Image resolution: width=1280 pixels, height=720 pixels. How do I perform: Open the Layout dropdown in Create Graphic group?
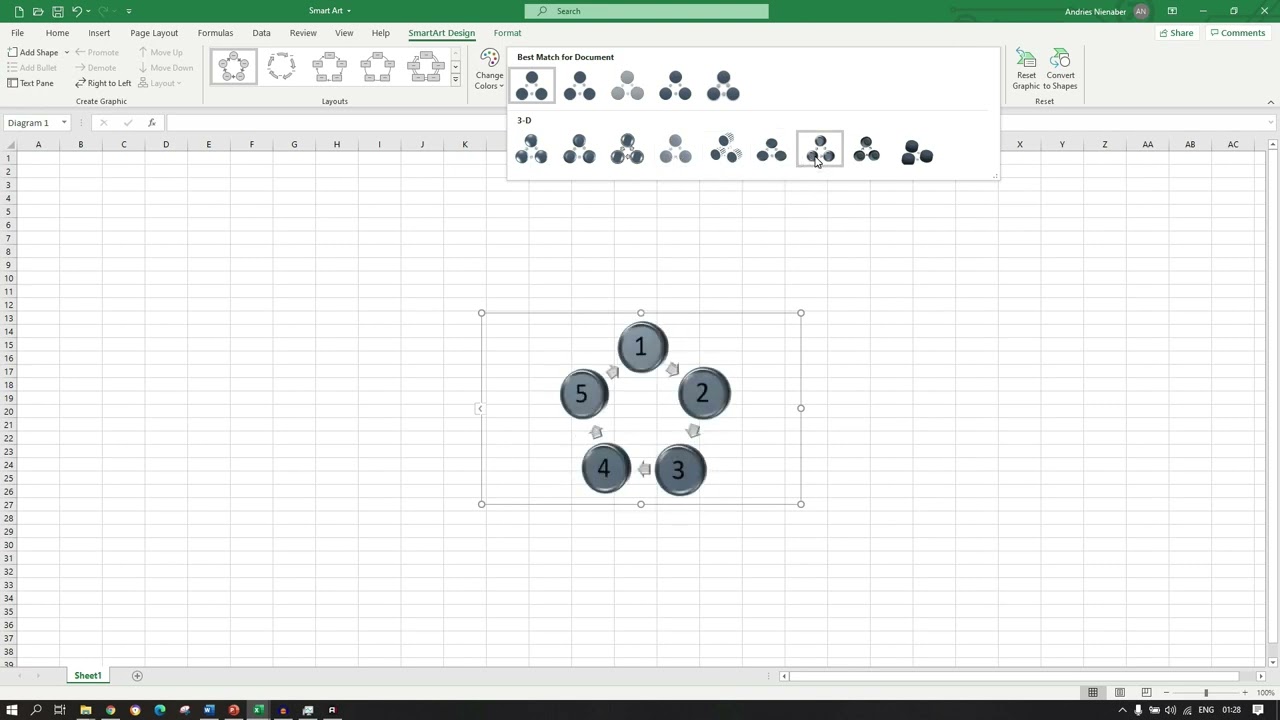162,83
